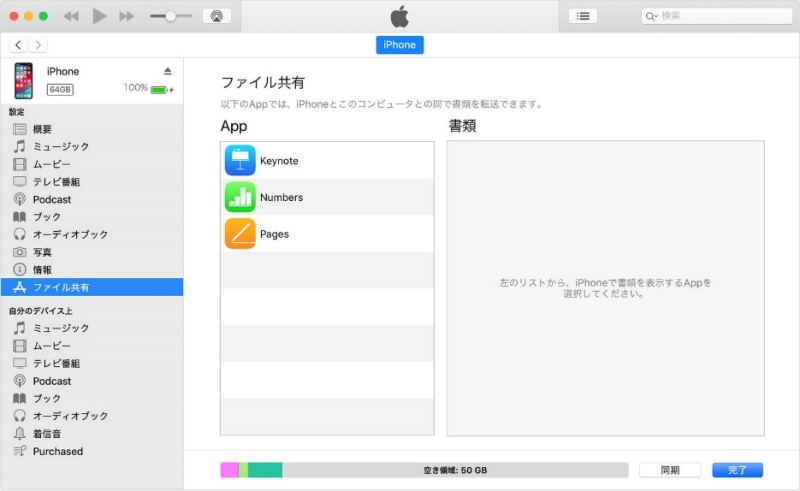Open 概要 in settings sidebar
This screenshot has height=491, width=800.
pos(42,129)
